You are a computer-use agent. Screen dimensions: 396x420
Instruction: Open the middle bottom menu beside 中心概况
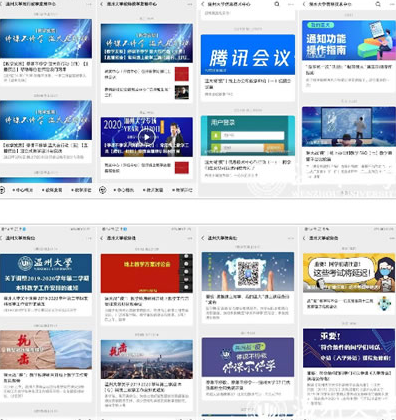[x=52, y=190]
